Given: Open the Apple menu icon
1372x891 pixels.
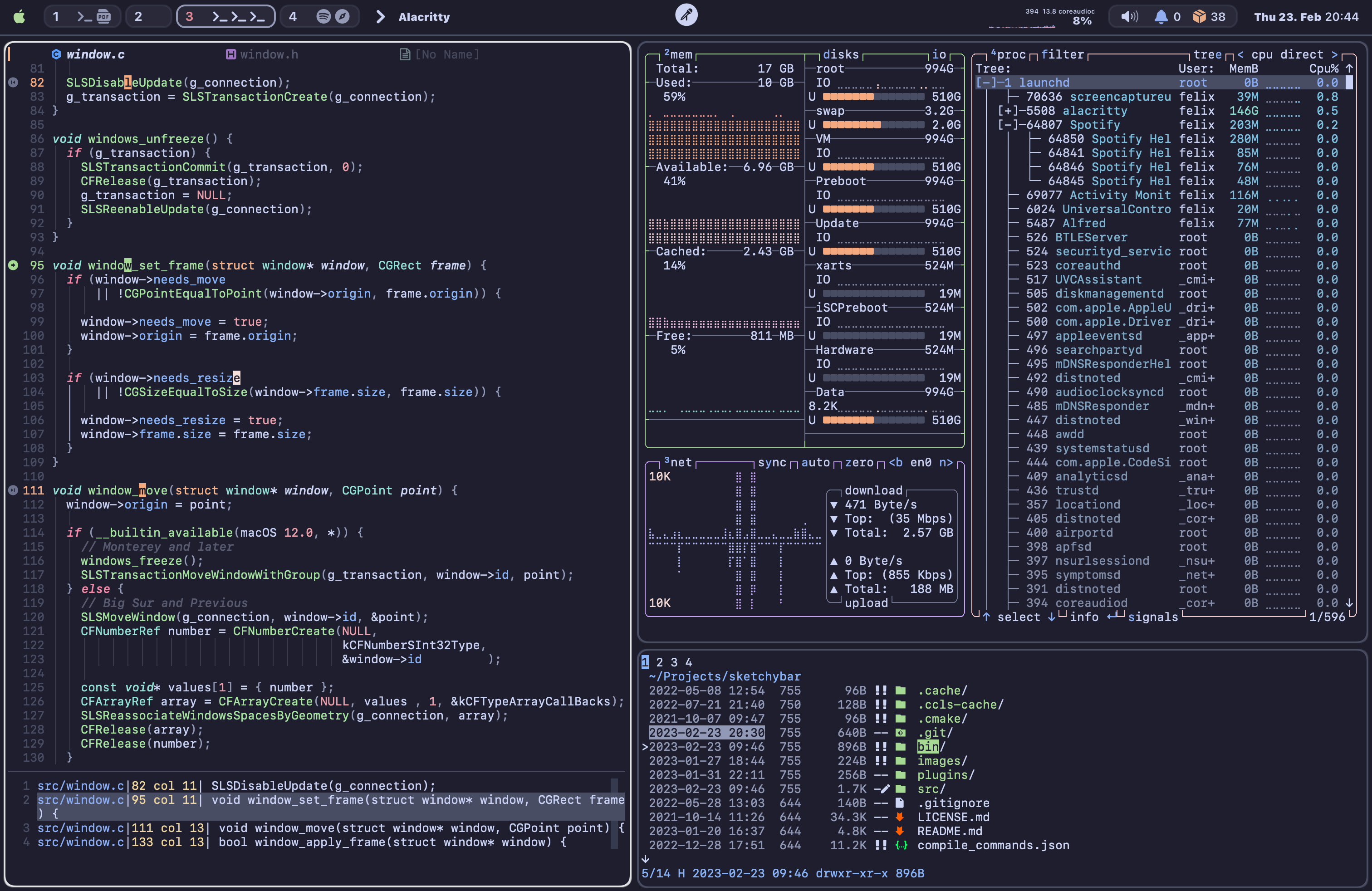Looking at the screenshot, I should [20, 17].
